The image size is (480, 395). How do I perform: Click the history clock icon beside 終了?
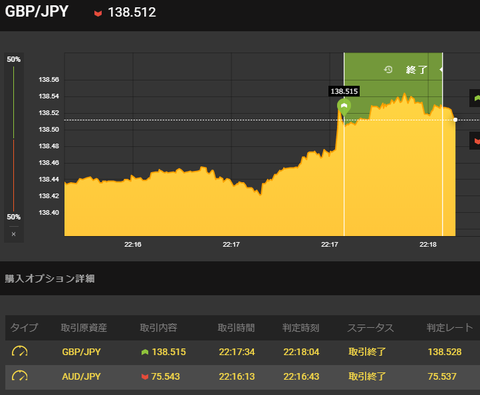pyautogui.click(x=388, y=70)
